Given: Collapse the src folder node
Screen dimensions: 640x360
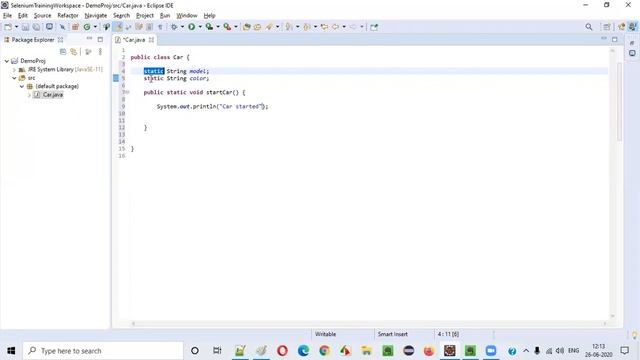Looking at the screenshot, I should click(x=15, y=78).
